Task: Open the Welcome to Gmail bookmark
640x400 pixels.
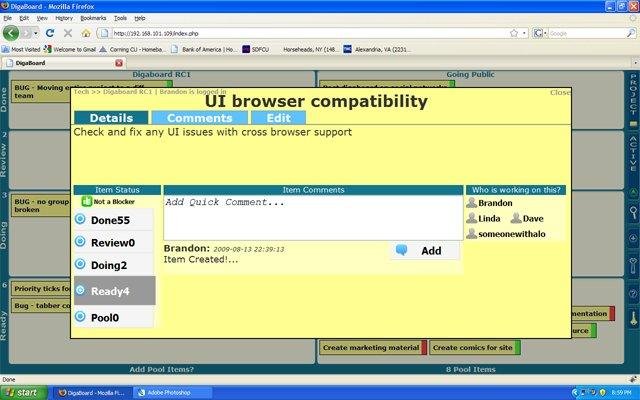Action: tap(70, 49)
